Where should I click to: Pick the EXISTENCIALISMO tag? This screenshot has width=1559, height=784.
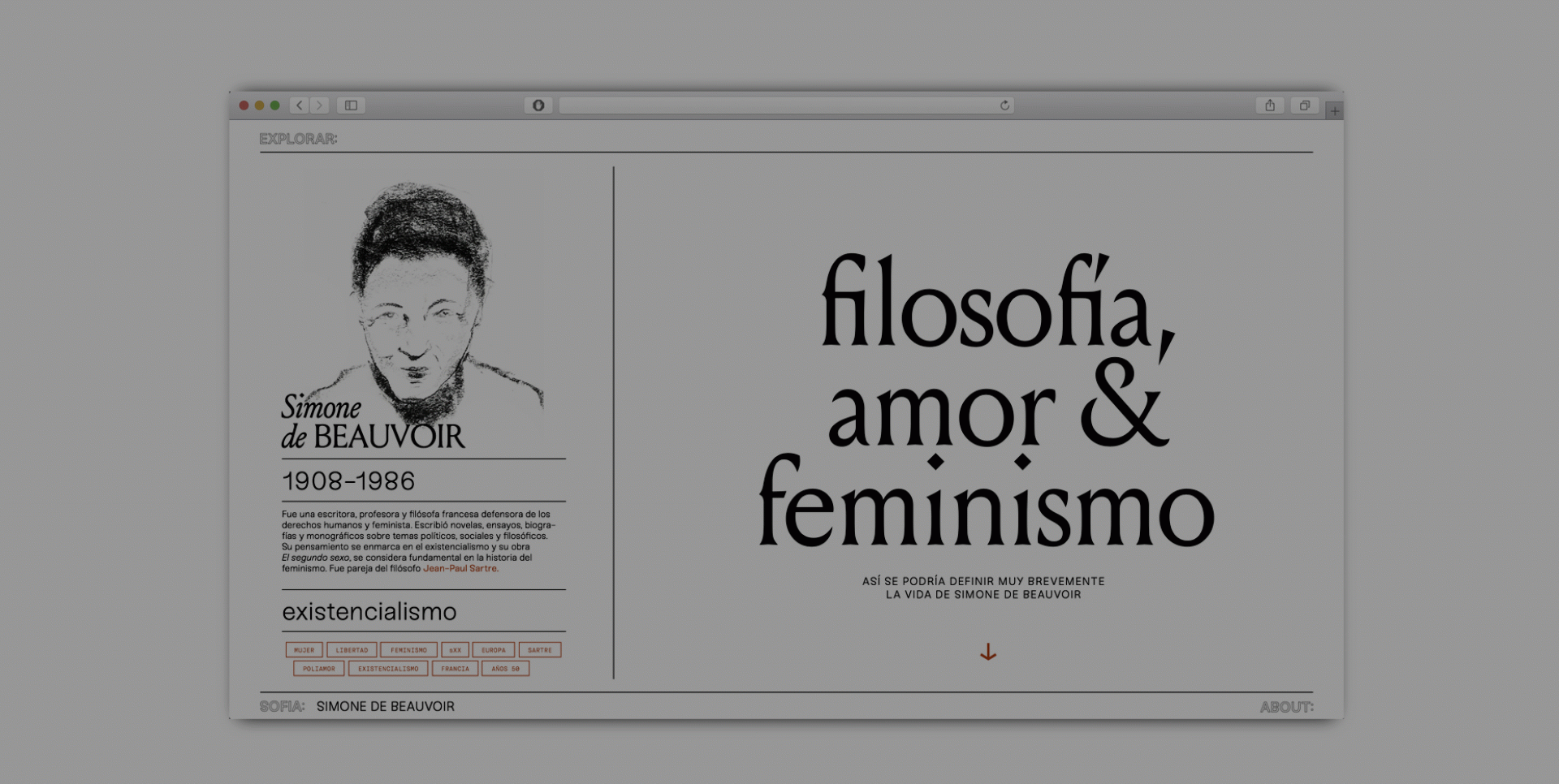click(x=388, y=669)
